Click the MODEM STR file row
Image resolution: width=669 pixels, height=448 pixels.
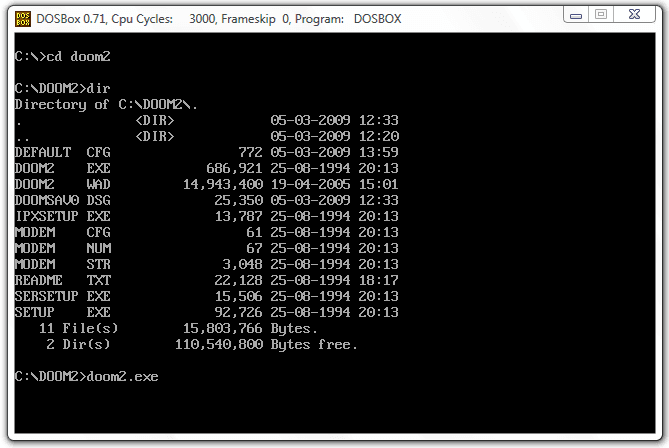click(207, 264)
